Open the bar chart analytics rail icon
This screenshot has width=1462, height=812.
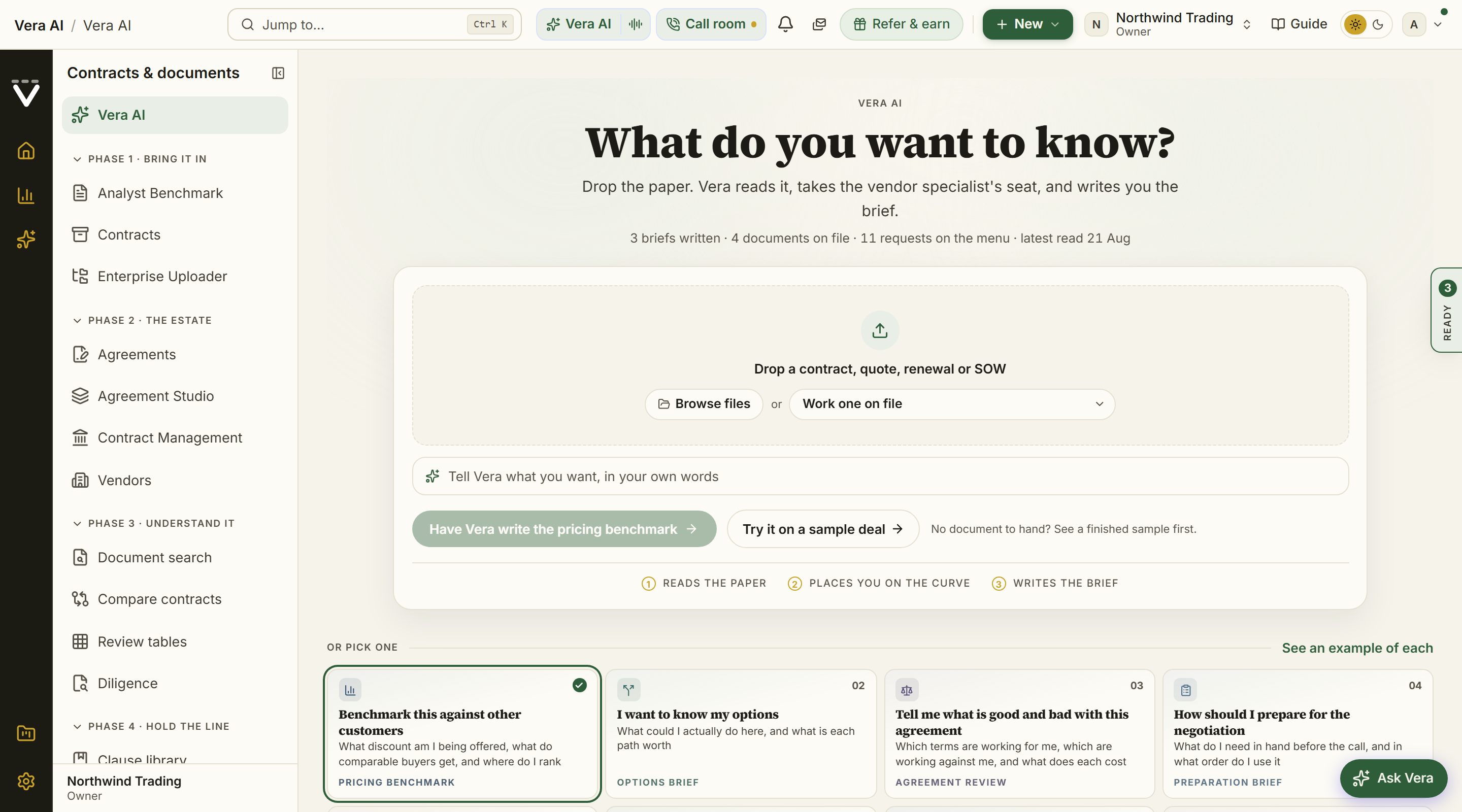26,195
